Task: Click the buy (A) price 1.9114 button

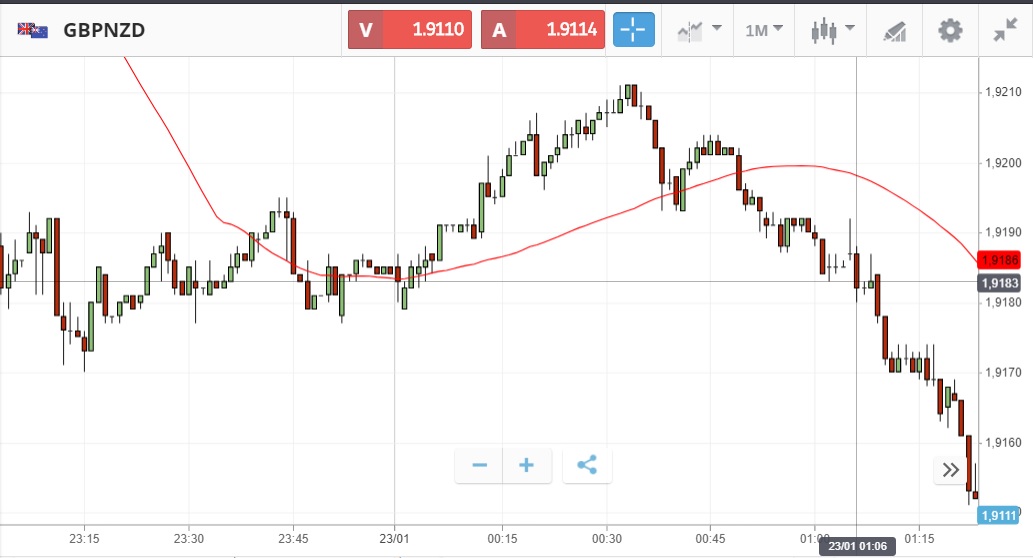Action: coord(543,30)
